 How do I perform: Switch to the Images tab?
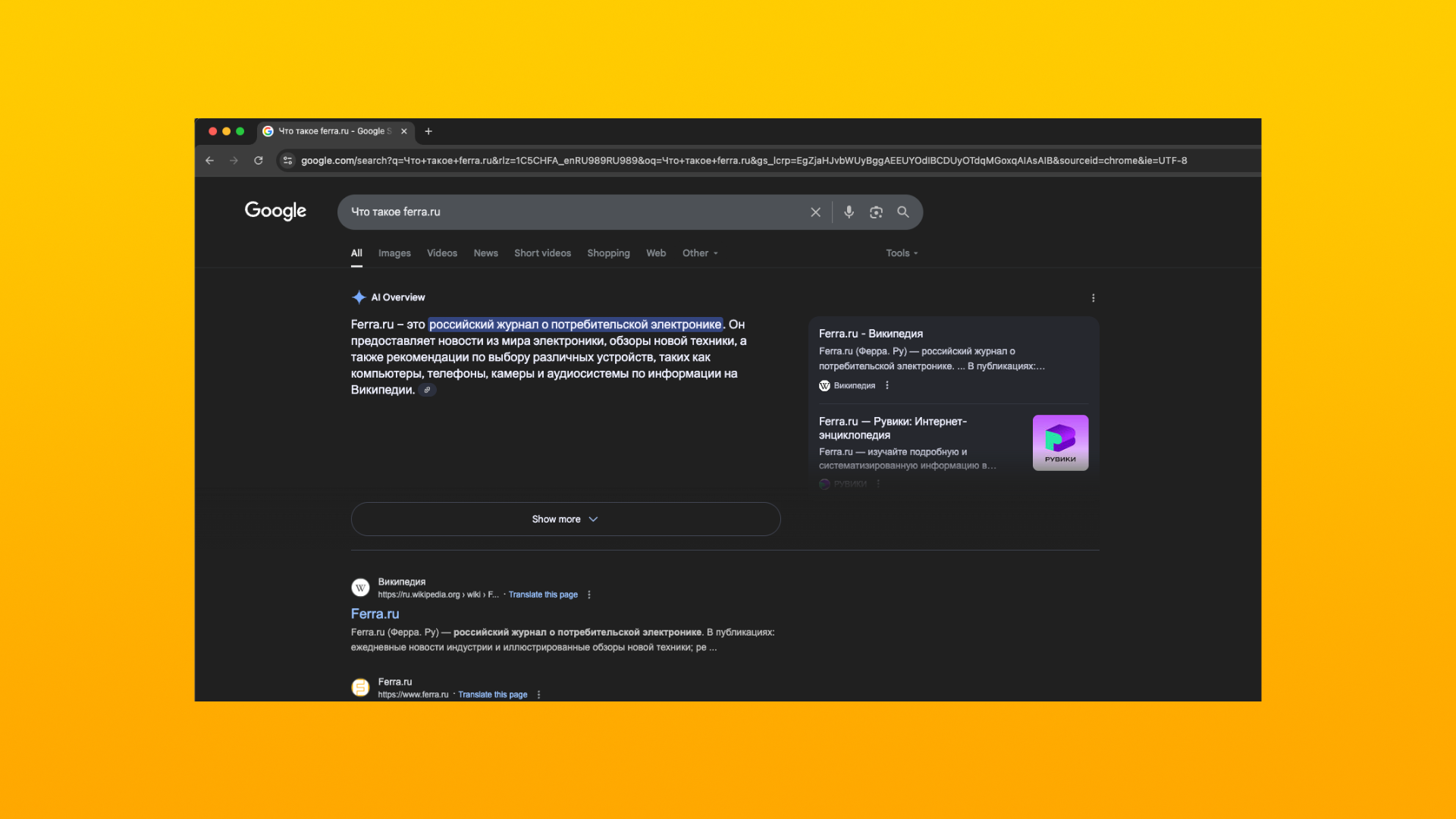pos(394,253)
